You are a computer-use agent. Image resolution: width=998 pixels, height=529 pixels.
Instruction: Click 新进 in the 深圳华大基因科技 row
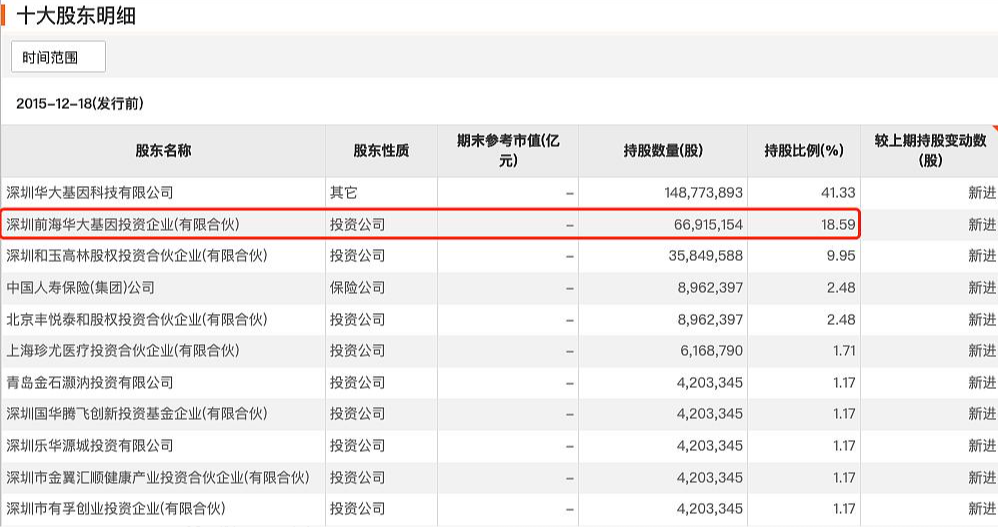(x=982, y=192)
